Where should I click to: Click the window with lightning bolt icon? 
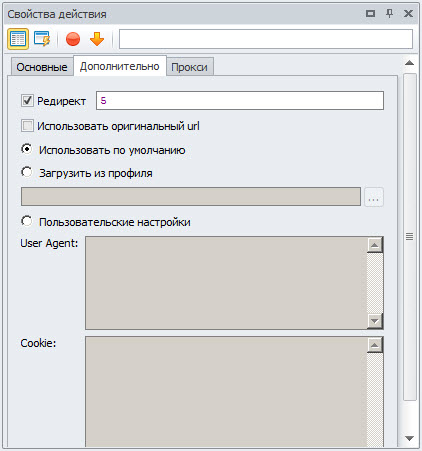42,39
